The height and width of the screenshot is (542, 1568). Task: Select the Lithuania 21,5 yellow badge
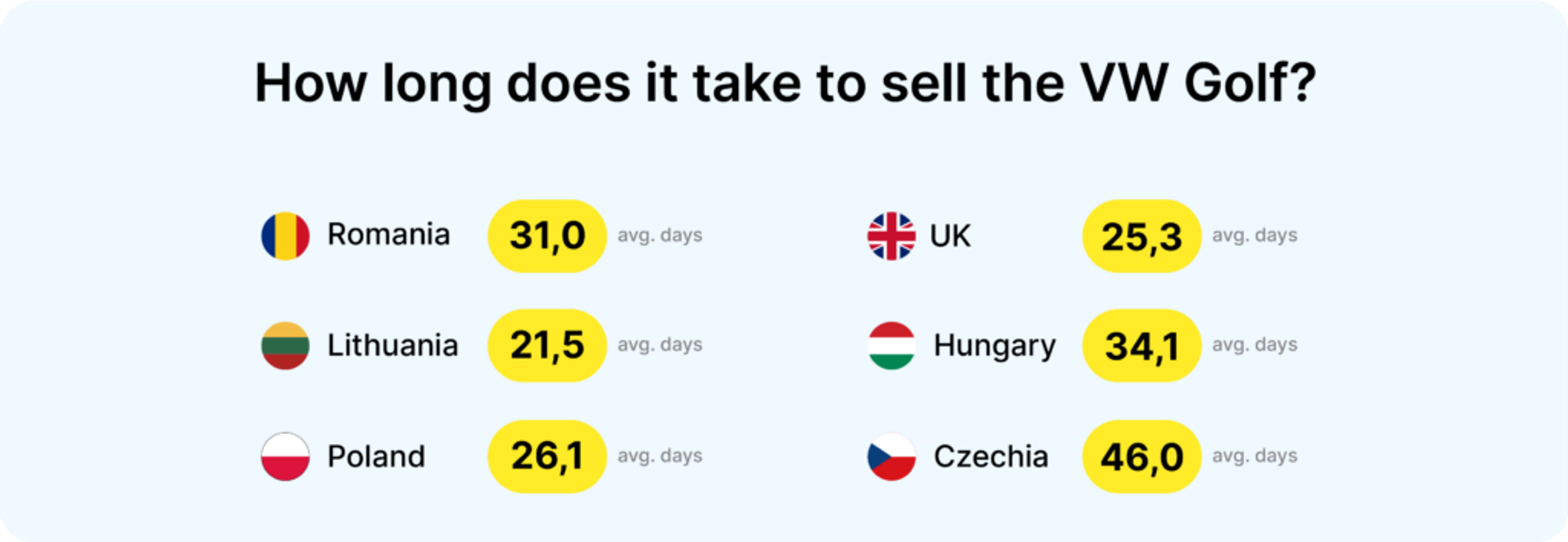tap(547, 346)
